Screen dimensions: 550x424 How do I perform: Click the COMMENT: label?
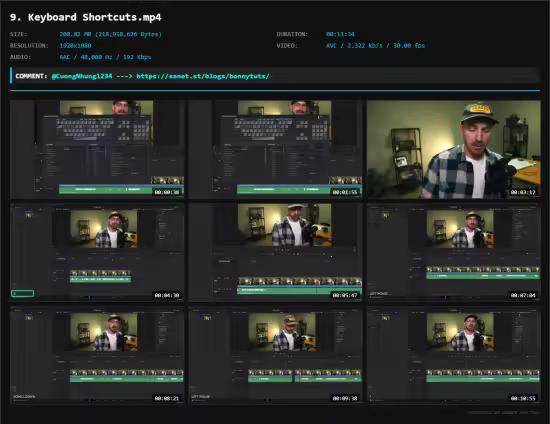(31, 76)
